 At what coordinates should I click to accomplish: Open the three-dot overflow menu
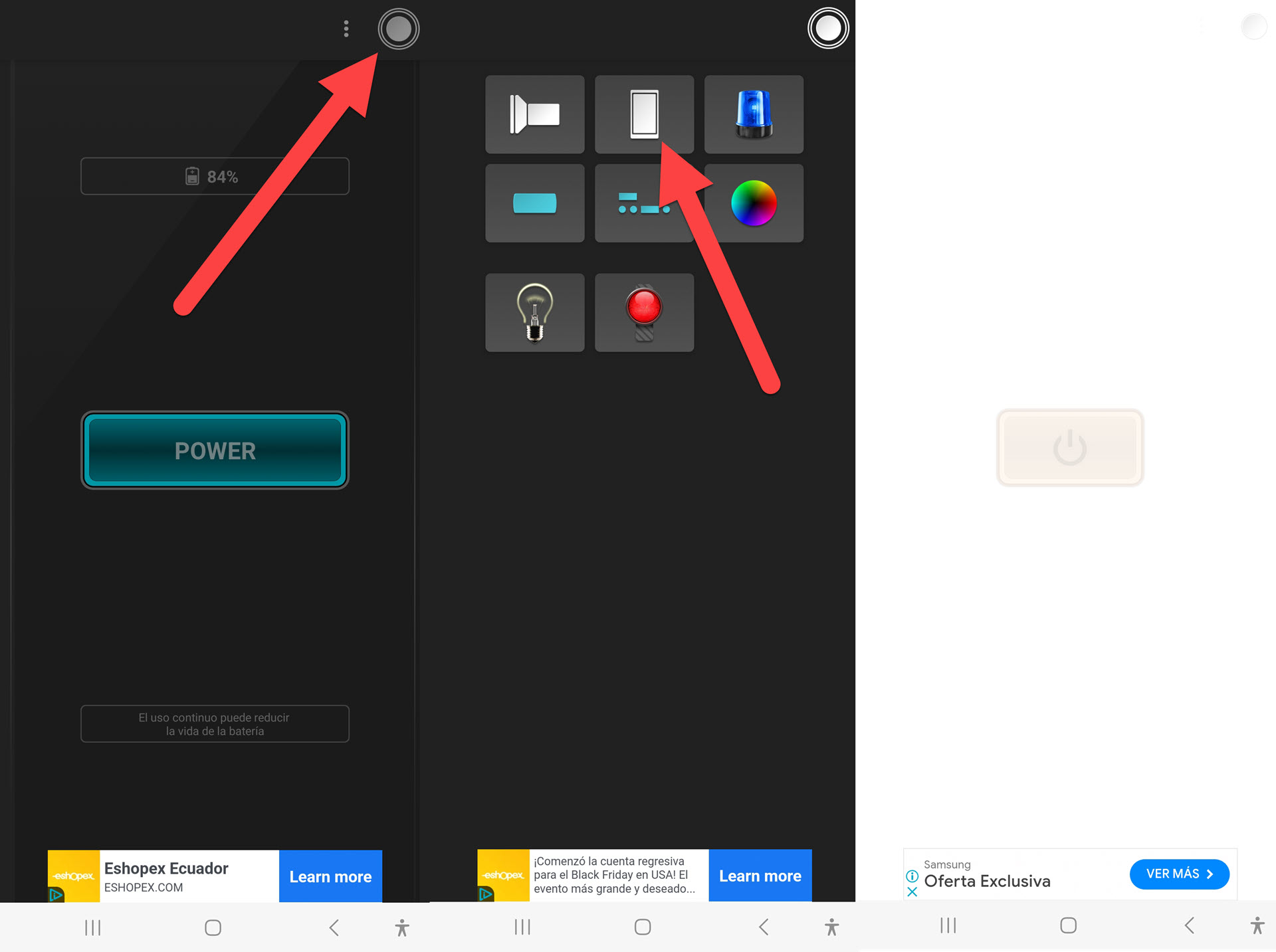click(x=346, y=29)
